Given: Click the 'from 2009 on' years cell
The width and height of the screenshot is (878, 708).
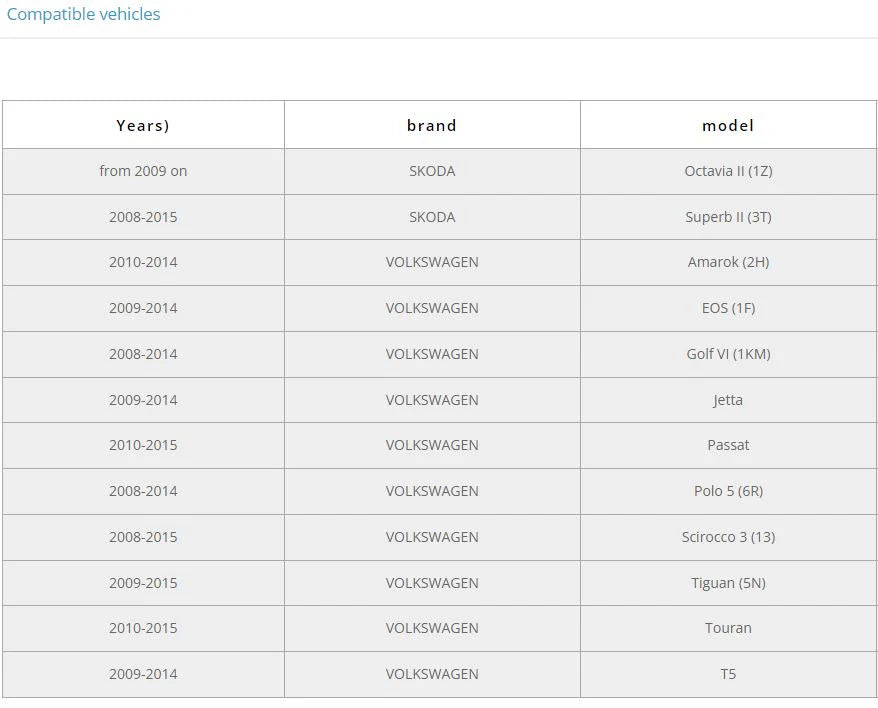Looking at the screenshot, I should click(x=143, y=171).
